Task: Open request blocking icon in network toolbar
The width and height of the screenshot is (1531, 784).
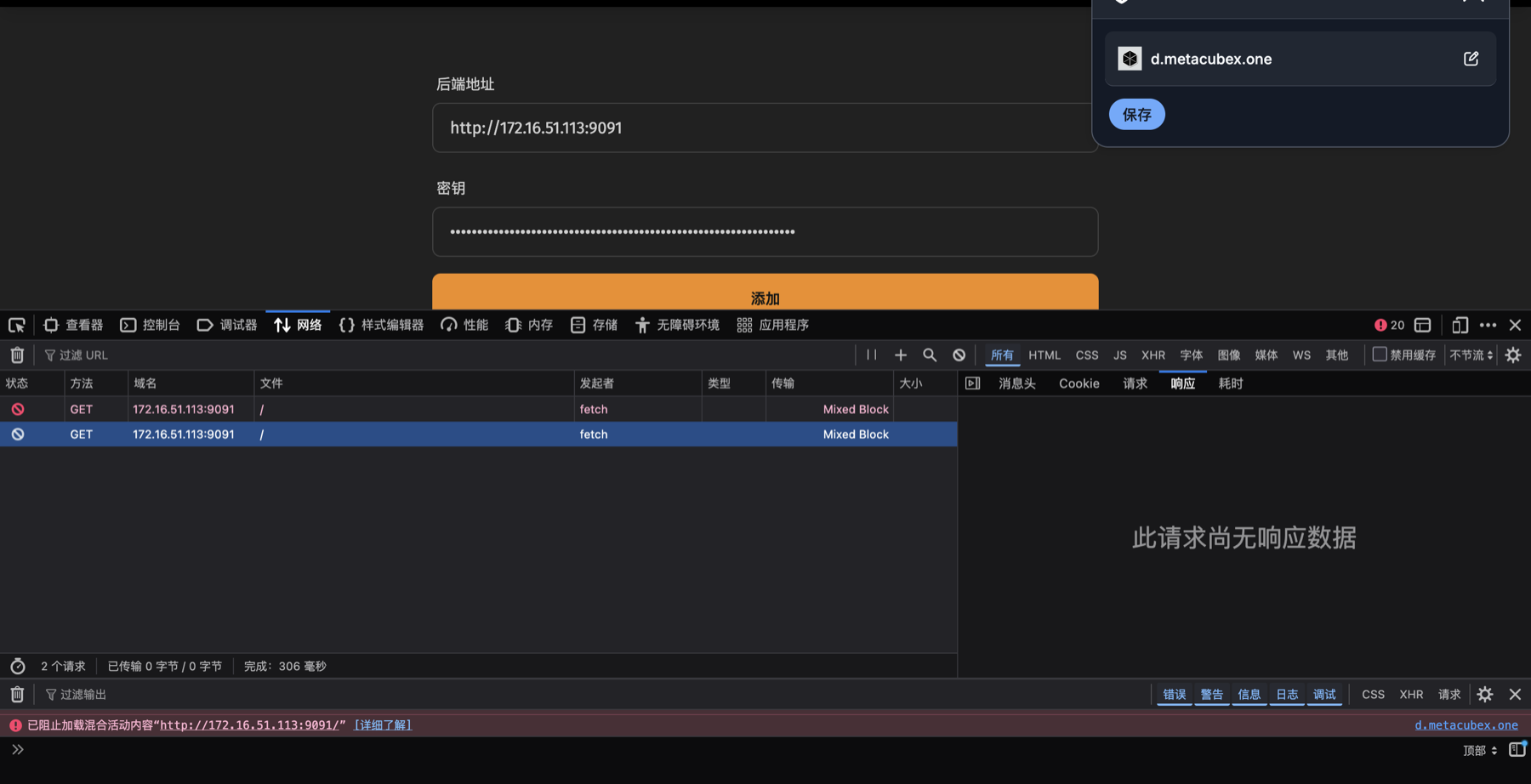Action: [x=959, y=355]
